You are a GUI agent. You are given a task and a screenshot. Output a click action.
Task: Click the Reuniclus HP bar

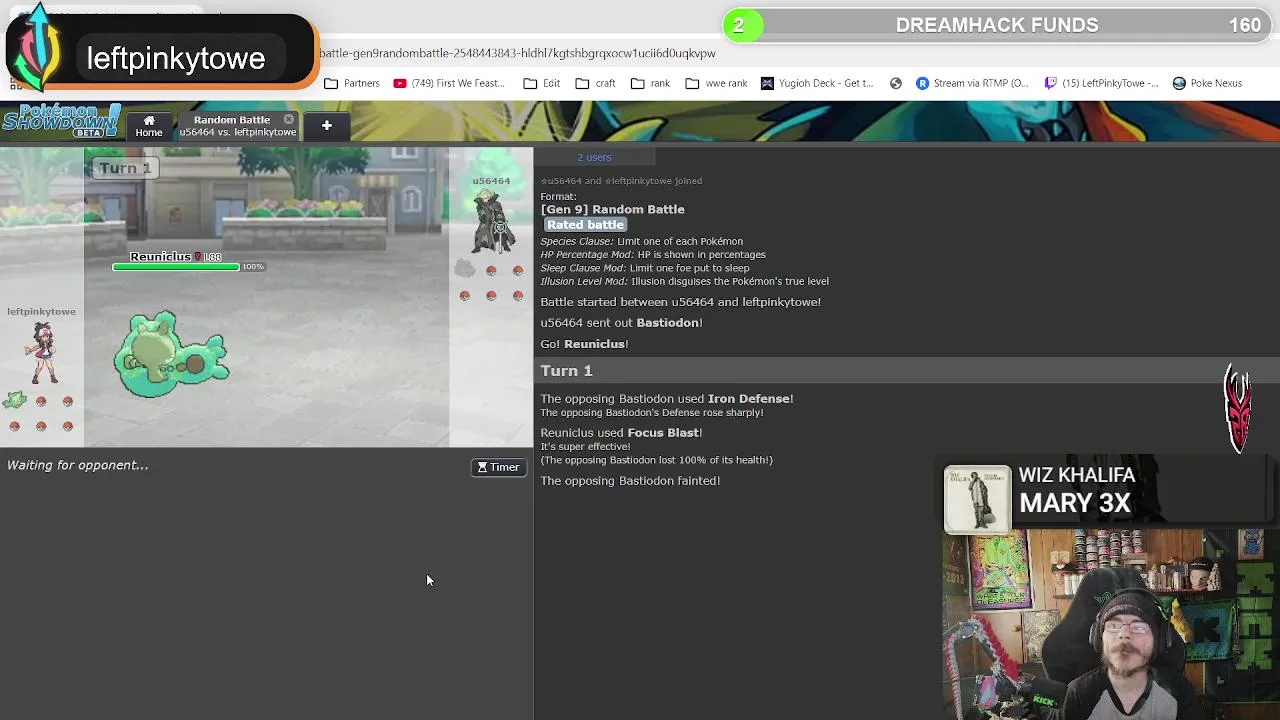pyautogui.click(x=176, y=267)
